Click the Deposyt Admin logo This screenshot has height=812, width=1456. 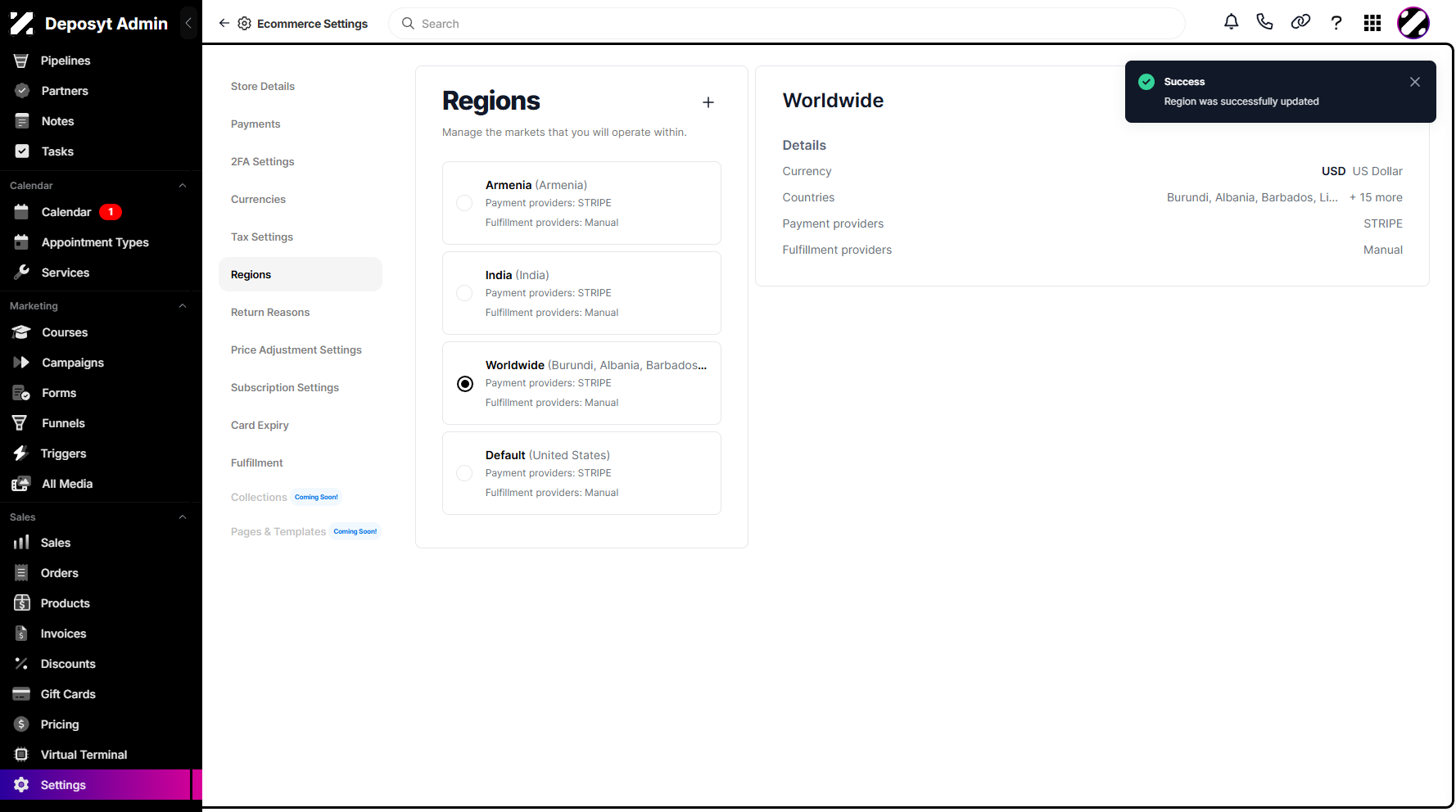click(x=21, y=24)
